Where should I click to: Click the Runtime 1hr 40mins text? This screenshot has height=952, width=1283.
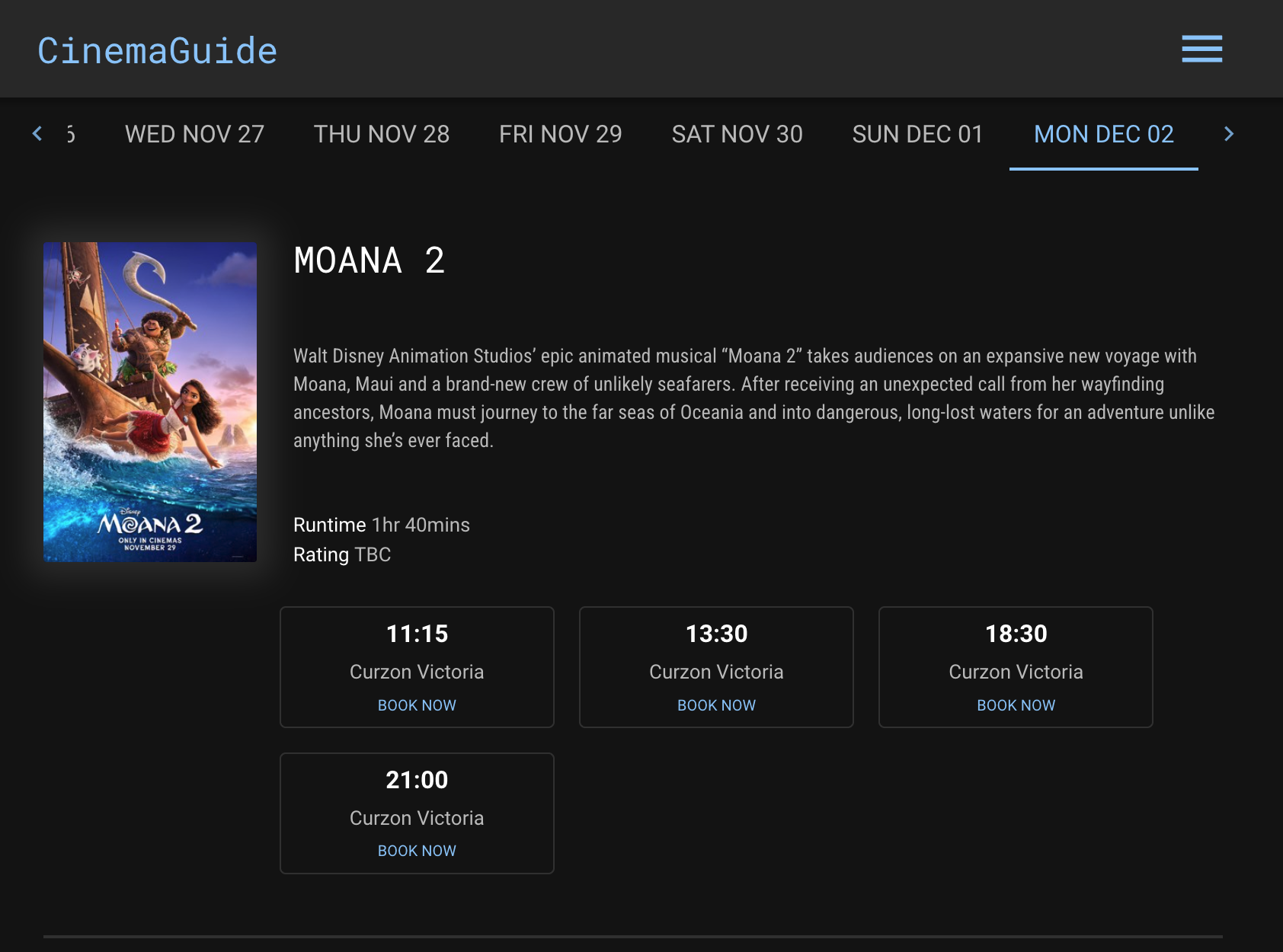382,525
